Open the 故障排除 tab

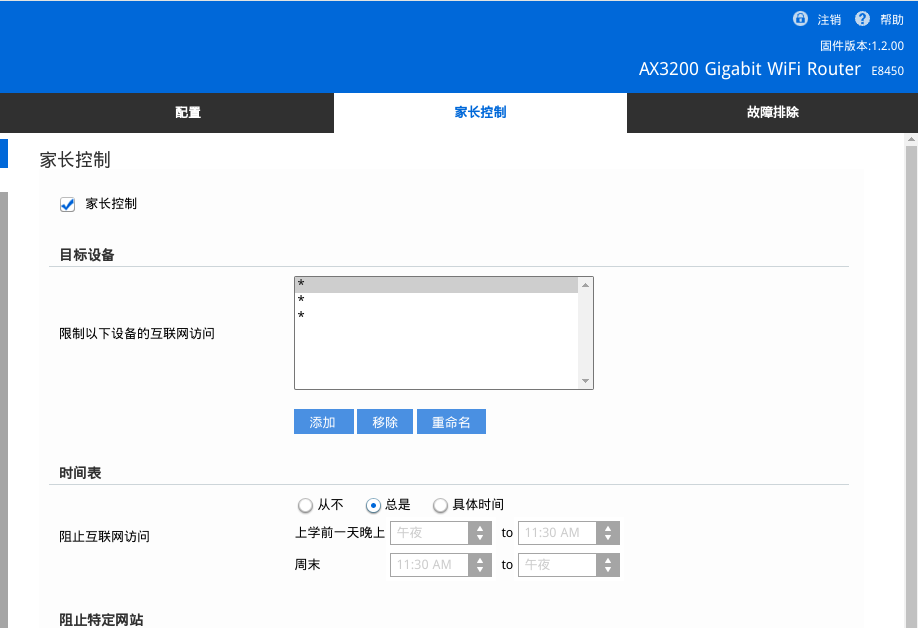coord(772,112)
